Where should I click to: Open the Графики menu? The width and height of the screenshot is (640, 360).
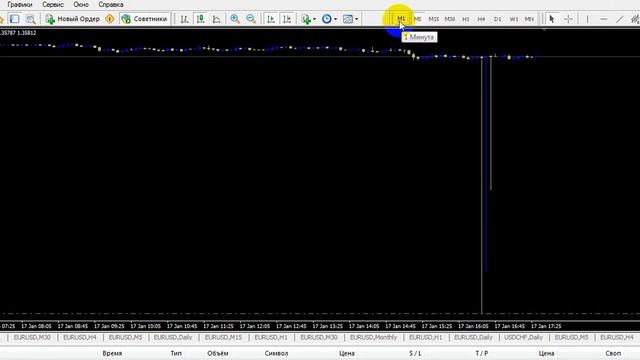pos(20,4)
